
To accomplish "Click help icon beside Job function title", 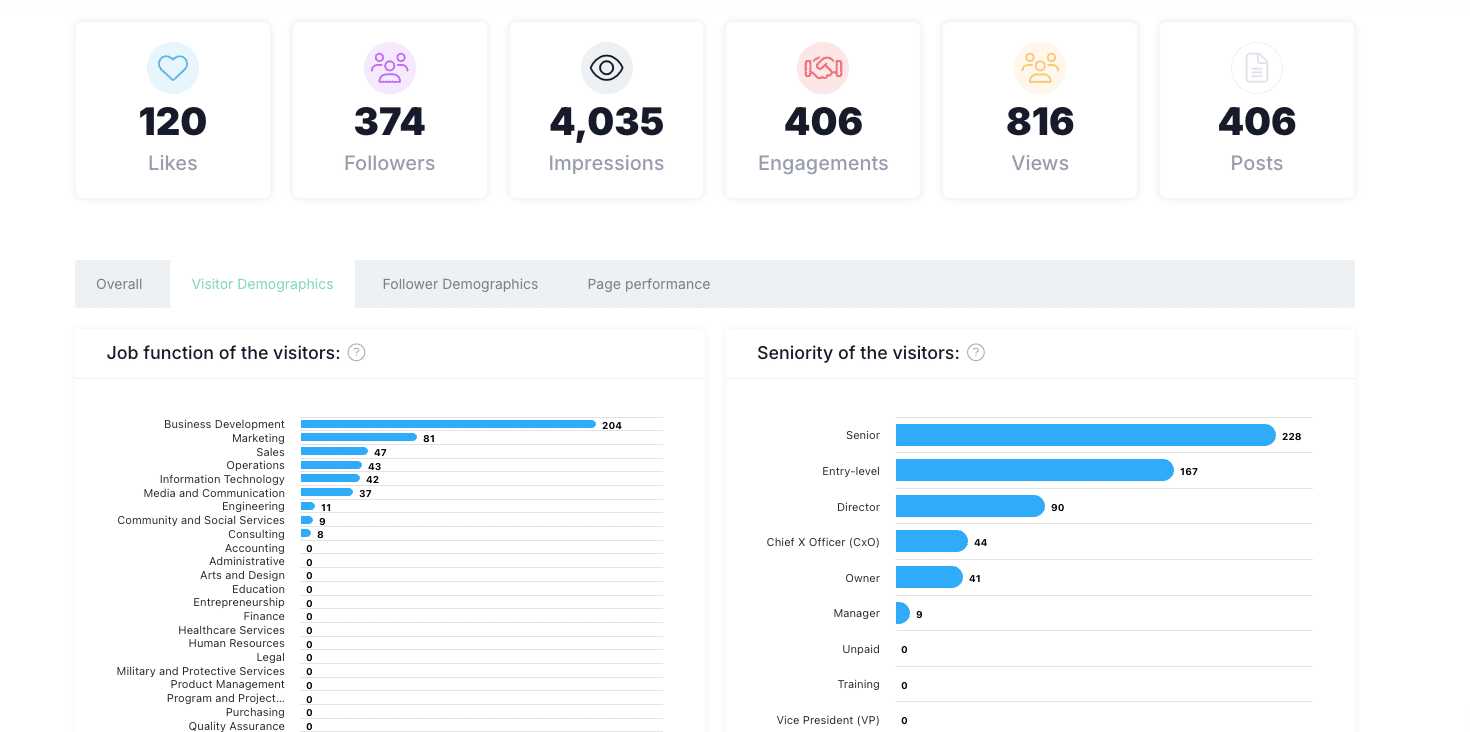I will pyautogui.click(x=356, y=352).
